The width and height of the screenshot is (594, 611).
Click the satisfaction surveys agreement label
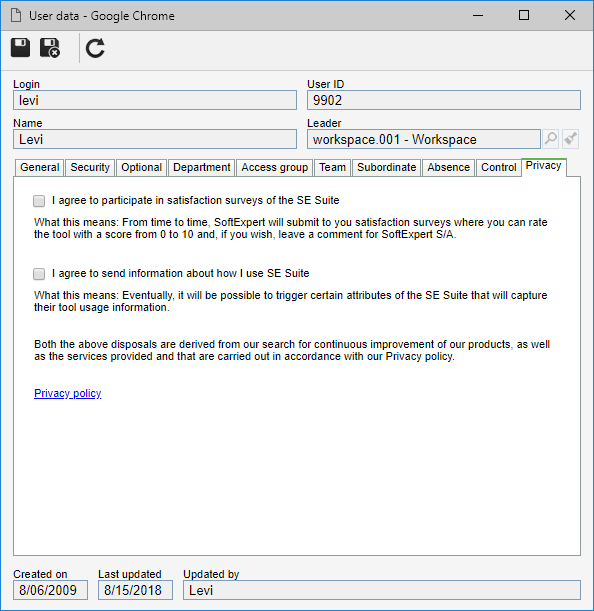point(195,200)
